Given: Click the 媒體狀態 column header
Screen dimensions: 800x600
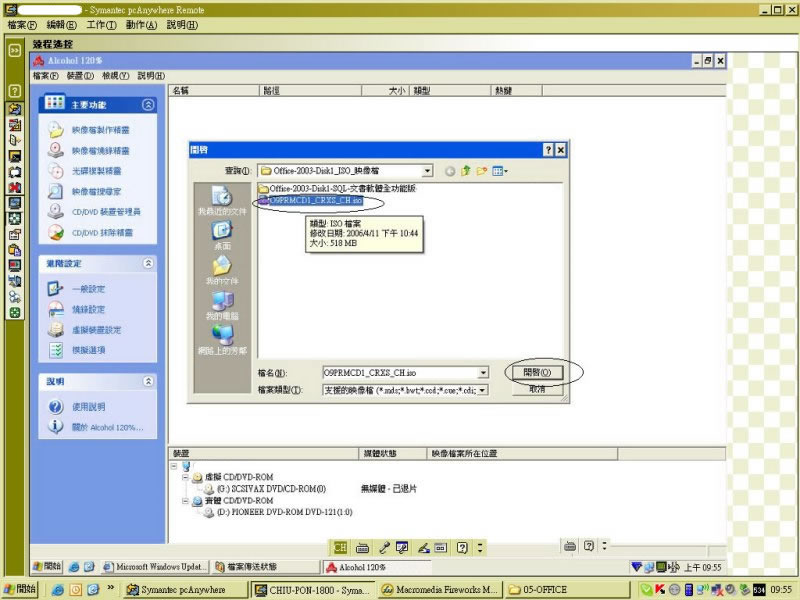Looking at the screenshot, I should (392, 454).
